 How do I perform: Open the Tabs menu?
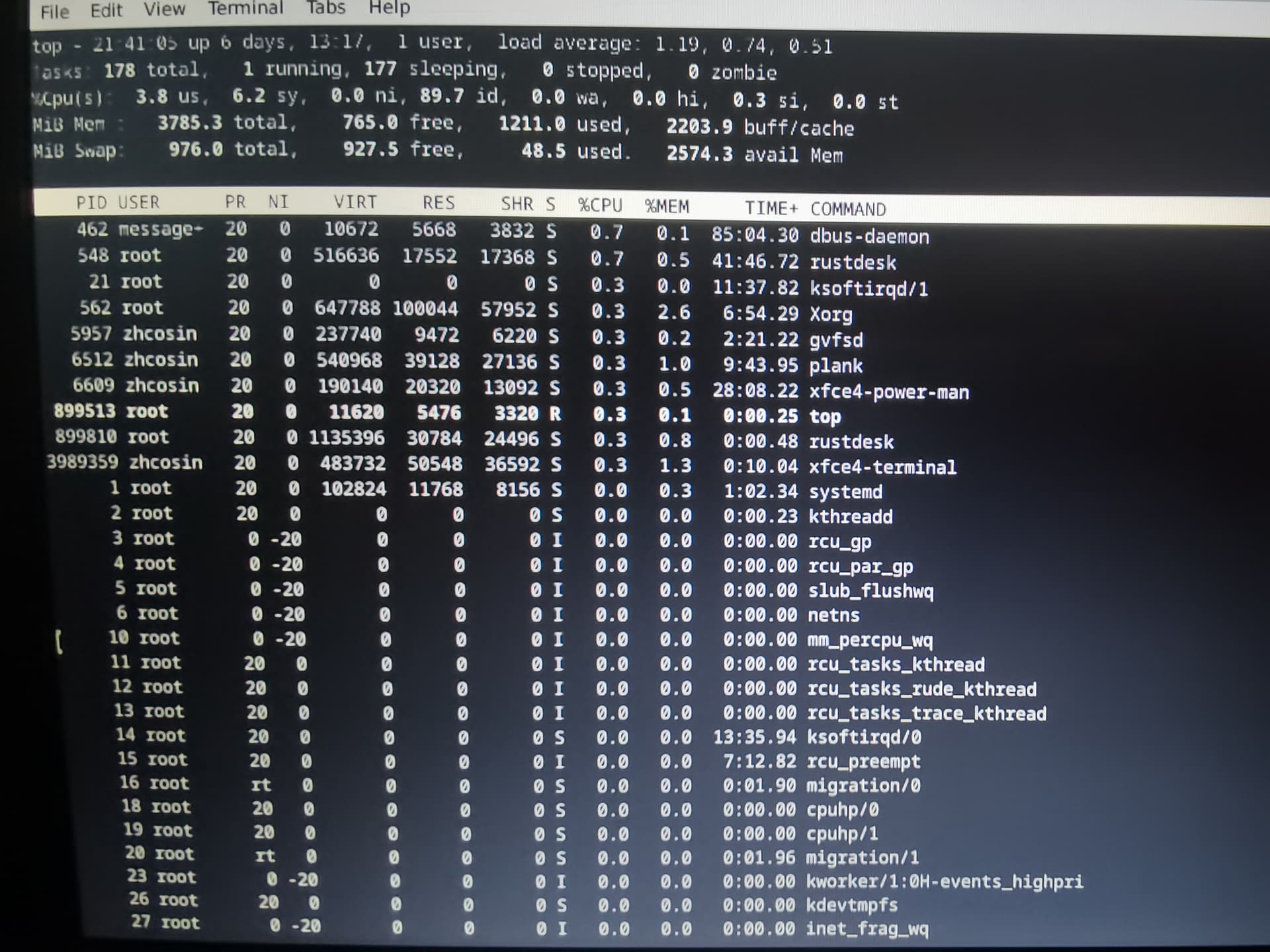[x=325, y=7]
